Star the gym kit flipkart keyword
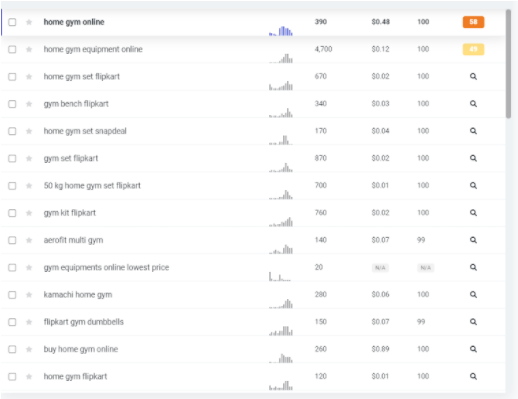518x399 pixels. pos(29,213)
